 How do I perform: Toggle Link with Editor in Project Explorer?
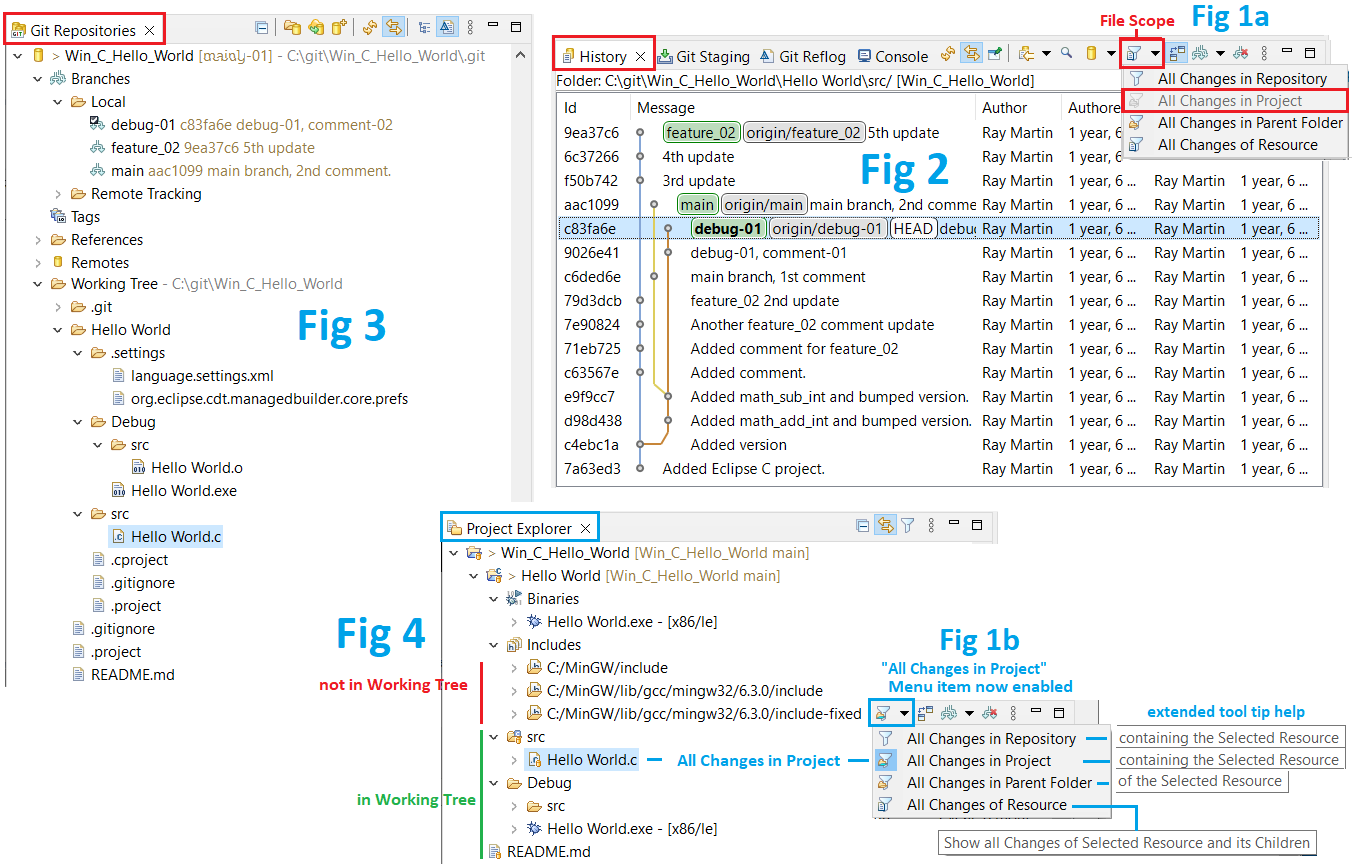[886, 525]
